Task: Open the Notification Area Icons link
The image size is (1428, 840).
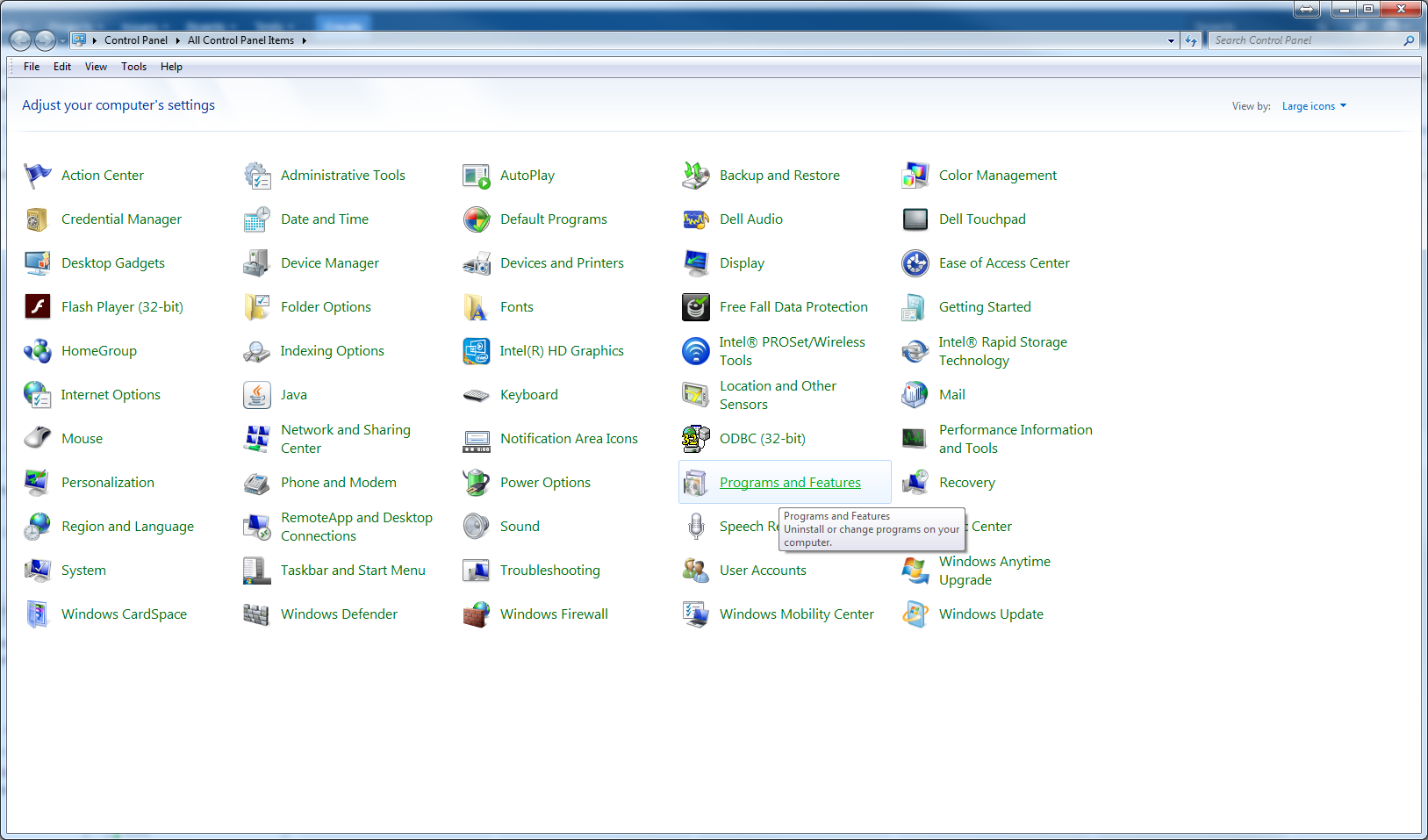Action: [569, 439]
